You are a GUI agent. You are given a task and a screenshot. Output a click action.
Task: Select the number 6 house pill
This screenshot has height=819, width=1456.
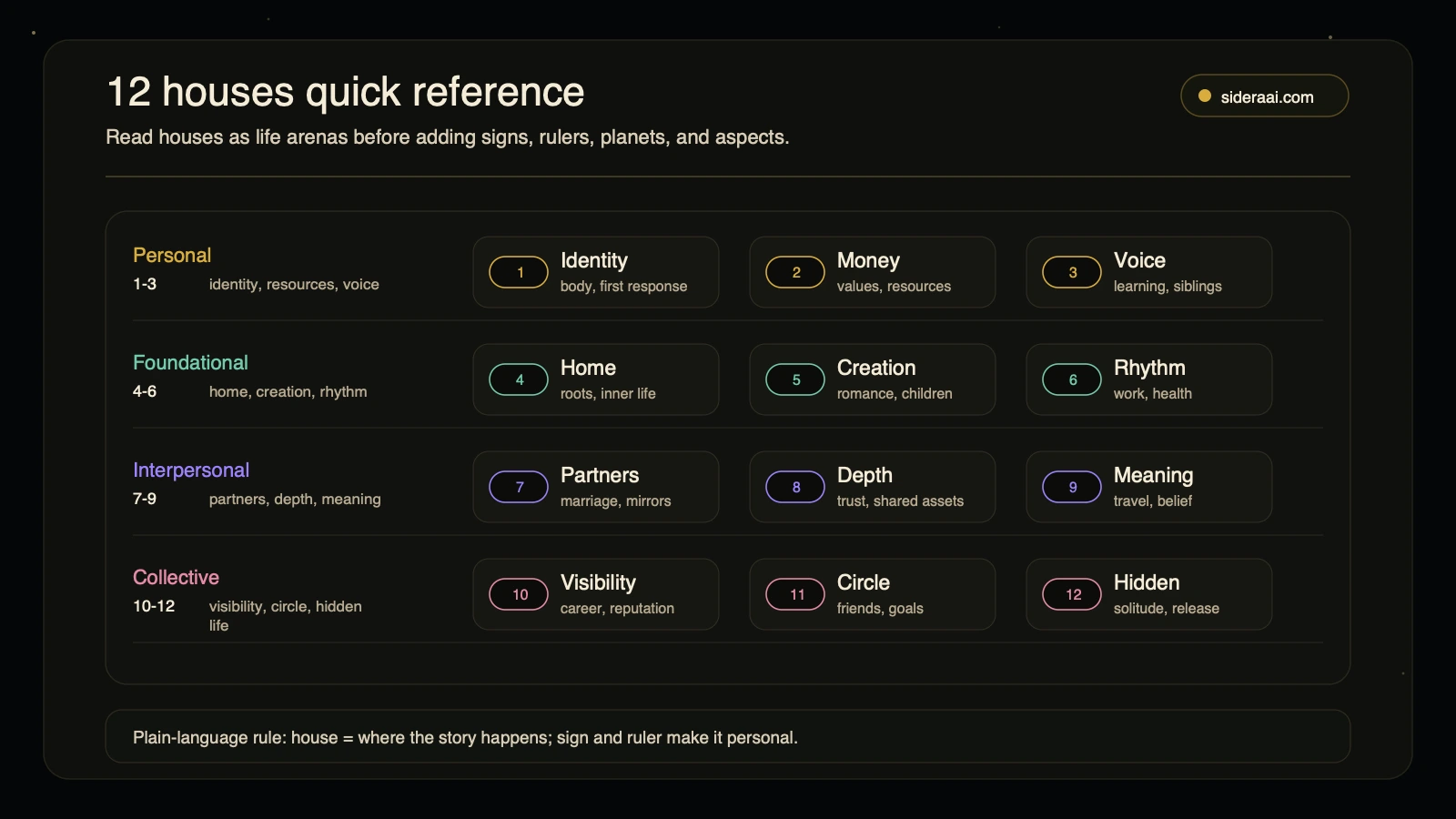click(x=1072, y=379)
